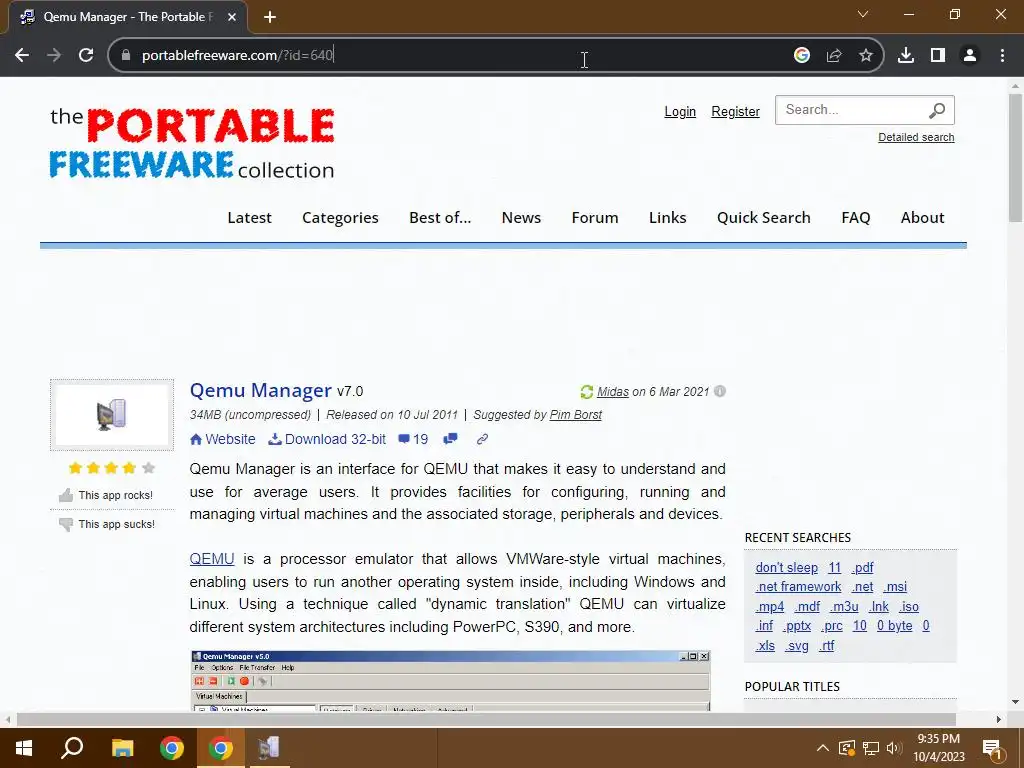Open the Chrome profile avatar
Image resolution: width=1024 pixels, height=768 pixels.
(970, 56)
